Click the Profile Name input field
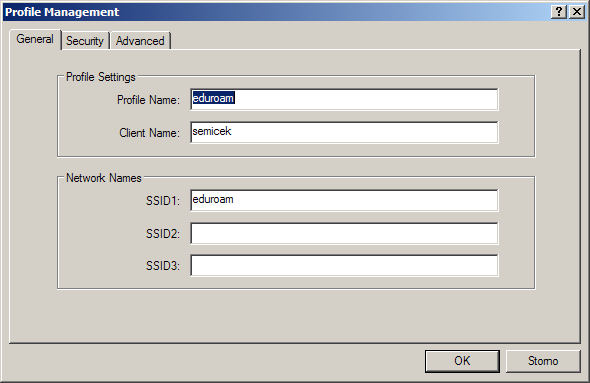The height and width of the screenshot is (383, 590). [x=344, y=99]
